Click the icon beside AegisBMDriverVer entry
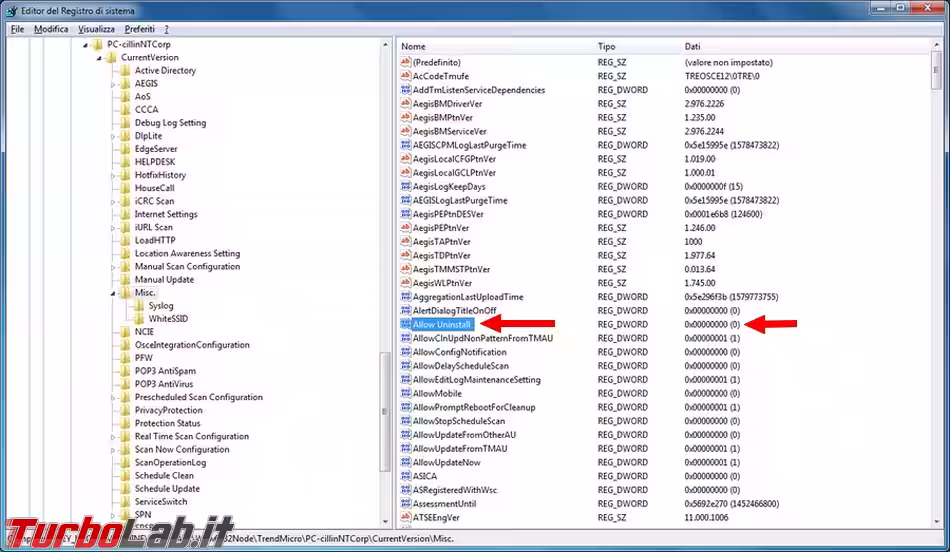This screenshot has width=950, height=552. [406, 104]
